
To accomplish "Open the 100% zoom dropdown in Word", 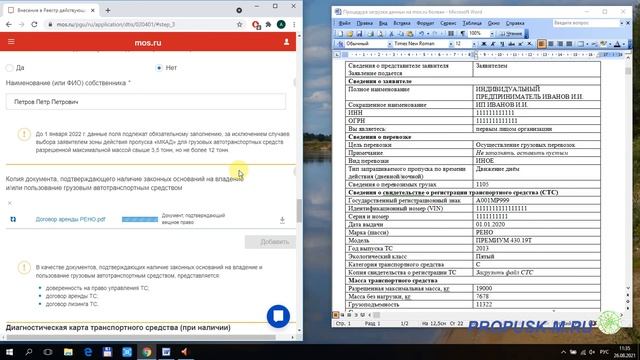I will [492, 33].
